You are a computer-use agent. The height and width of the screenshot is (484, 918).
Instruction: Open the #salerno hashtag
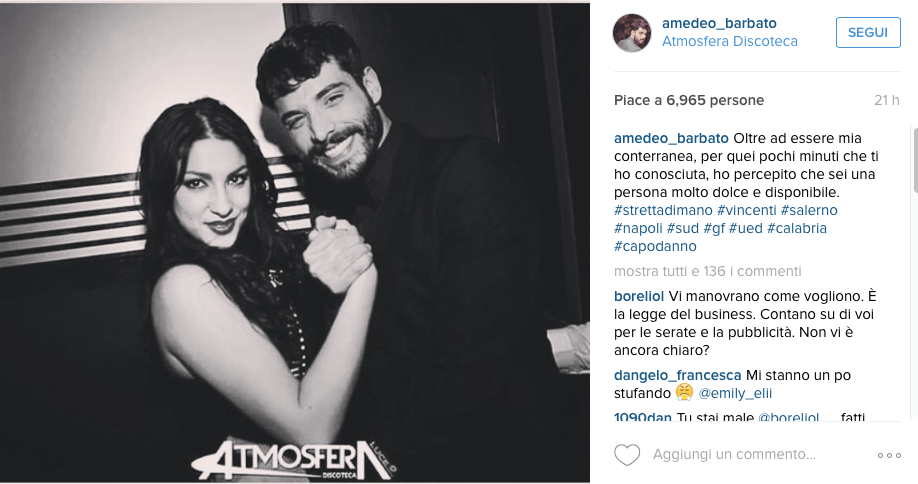click(809, 210)
